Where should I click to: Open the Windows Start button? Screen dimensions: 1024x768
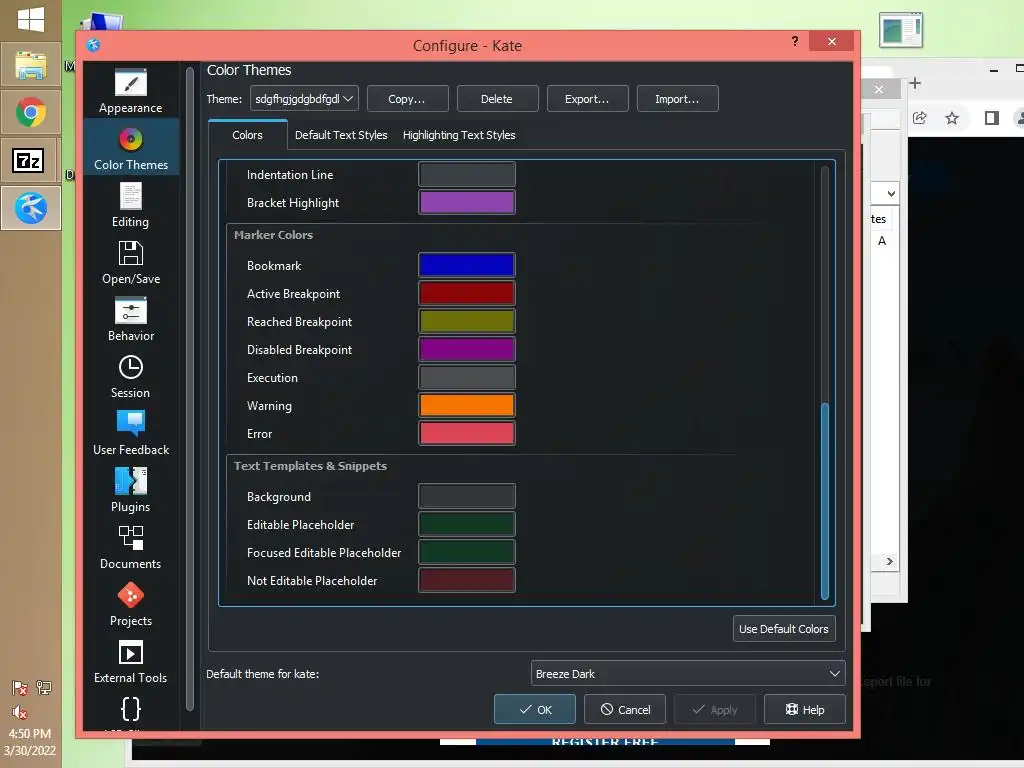point(31,20)
